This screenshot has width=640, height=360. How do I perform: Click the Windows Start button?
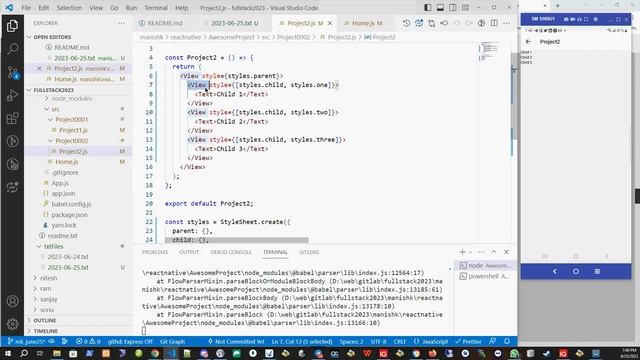(7, 353)
